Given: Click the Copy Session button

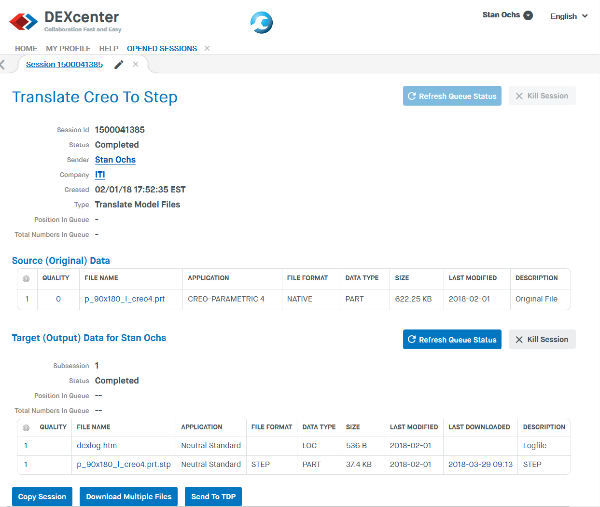Looking at the screenshot, I should click(42, 497).
